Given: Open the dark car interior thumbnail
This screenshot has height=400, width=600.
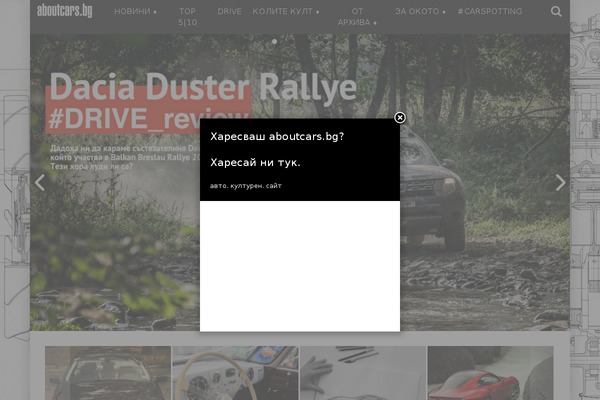Looking at the screenshot, I should [108, 373].
